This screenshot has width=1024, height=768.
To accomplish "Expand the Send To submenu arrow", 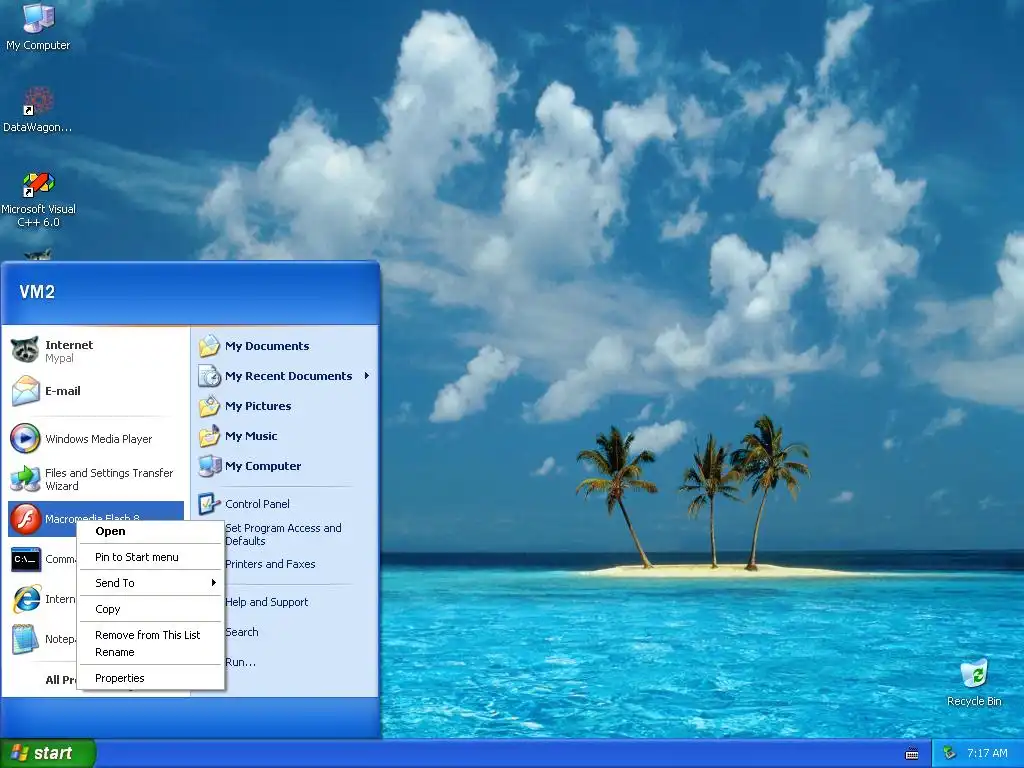I will click(214, 583).
